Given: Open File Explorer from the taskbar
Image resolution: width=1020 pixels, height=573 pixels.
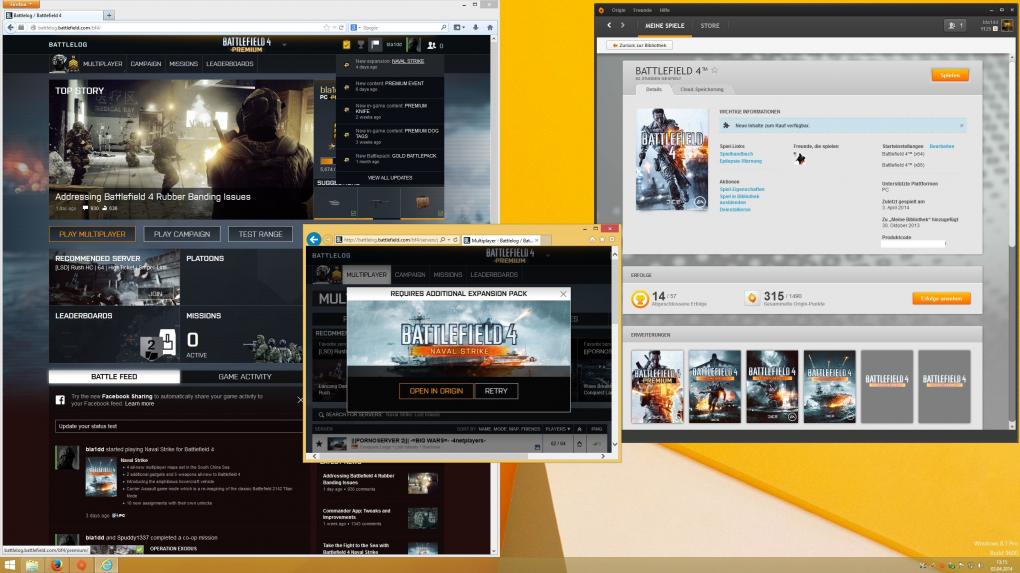Looking at the screenshot, I should point(32,565).
